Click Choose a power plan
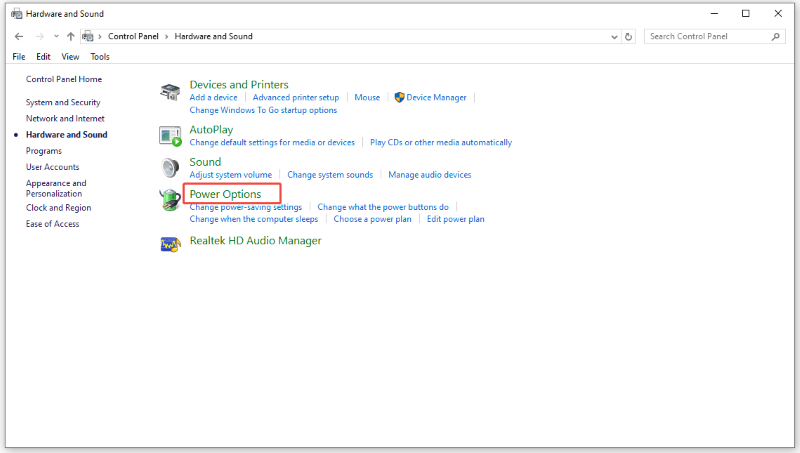 click(x=372, y=219)
